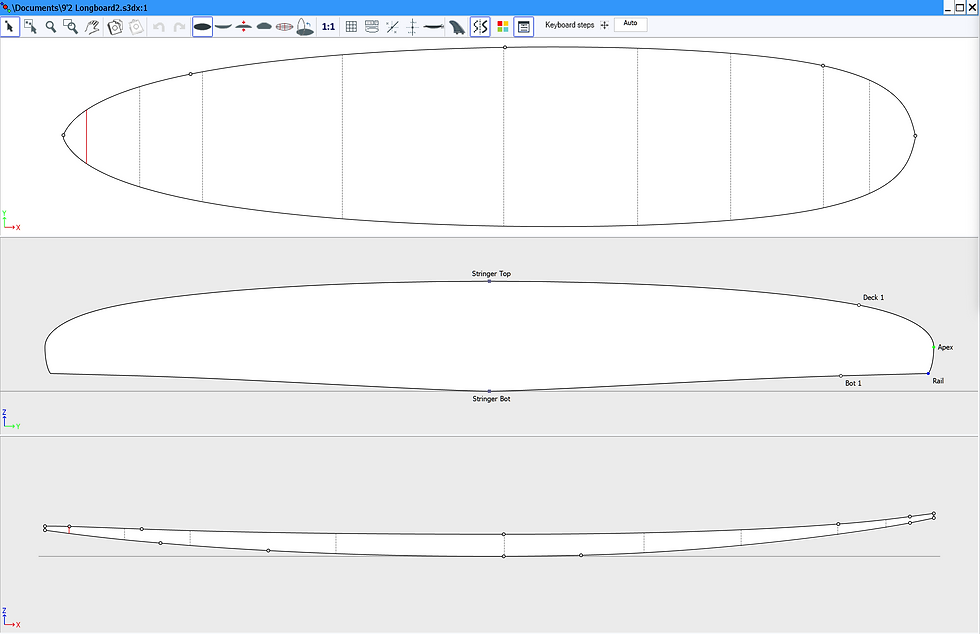Image resolution: width=980 pixels, height=634 pixels.
Task: Click the board stringer profile icon
Action: [x=434, y=27]
